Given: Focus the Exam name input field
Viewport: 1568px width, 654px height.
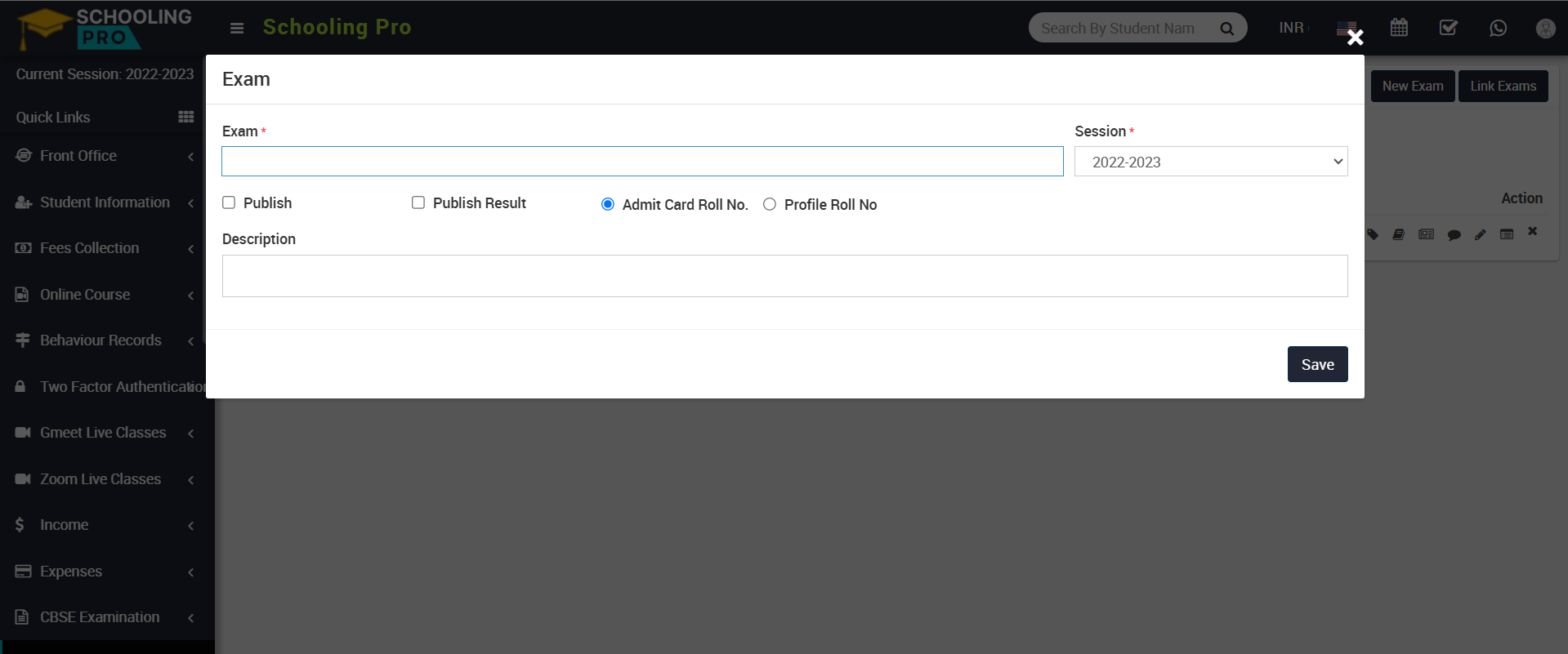Looking at the screenshot, I should (x=642, y=162).
